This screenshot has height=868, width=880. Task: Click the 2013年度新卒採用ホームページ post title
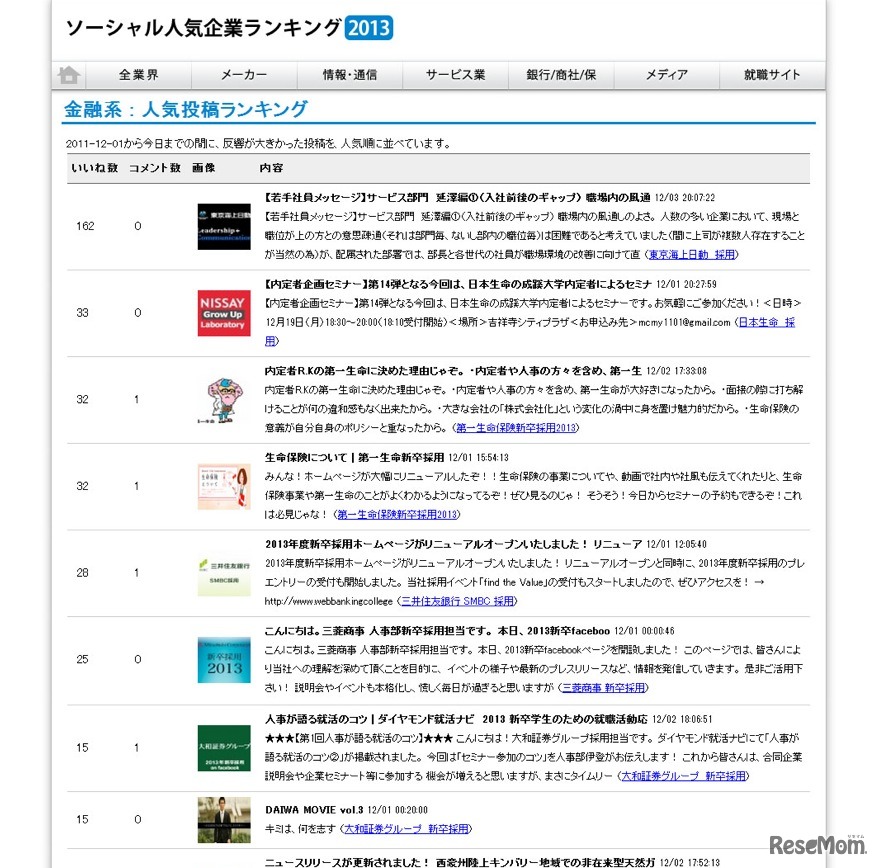tap(453, 544)
